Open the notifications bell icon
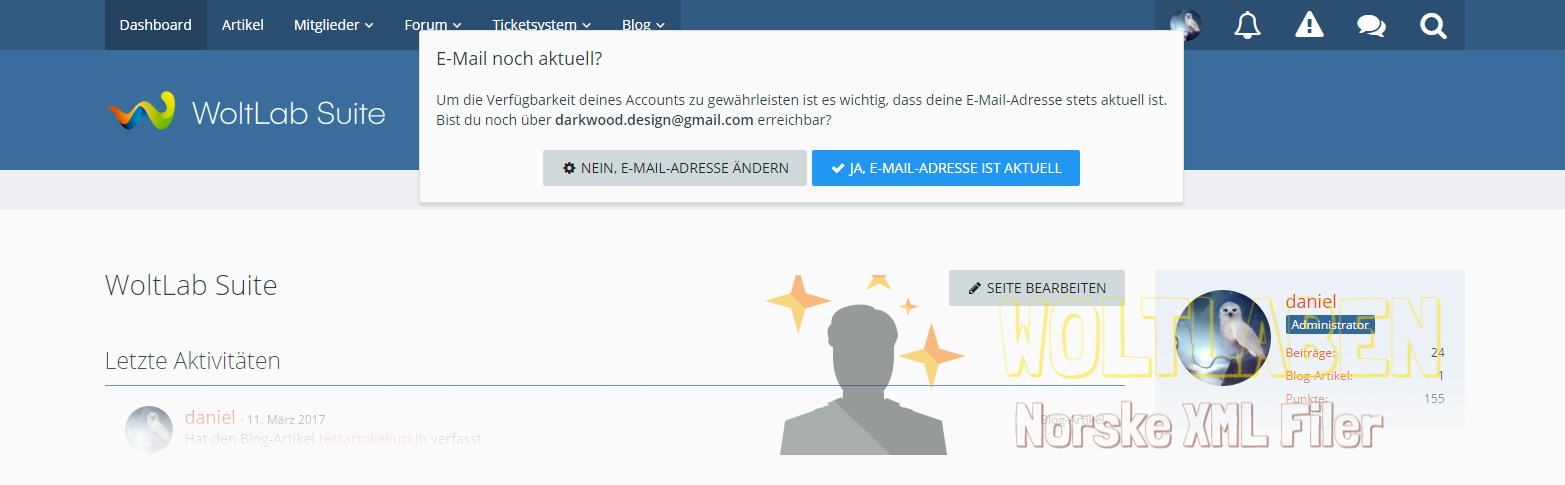This screenshot has width=1565, height=485. point(1247,25)
